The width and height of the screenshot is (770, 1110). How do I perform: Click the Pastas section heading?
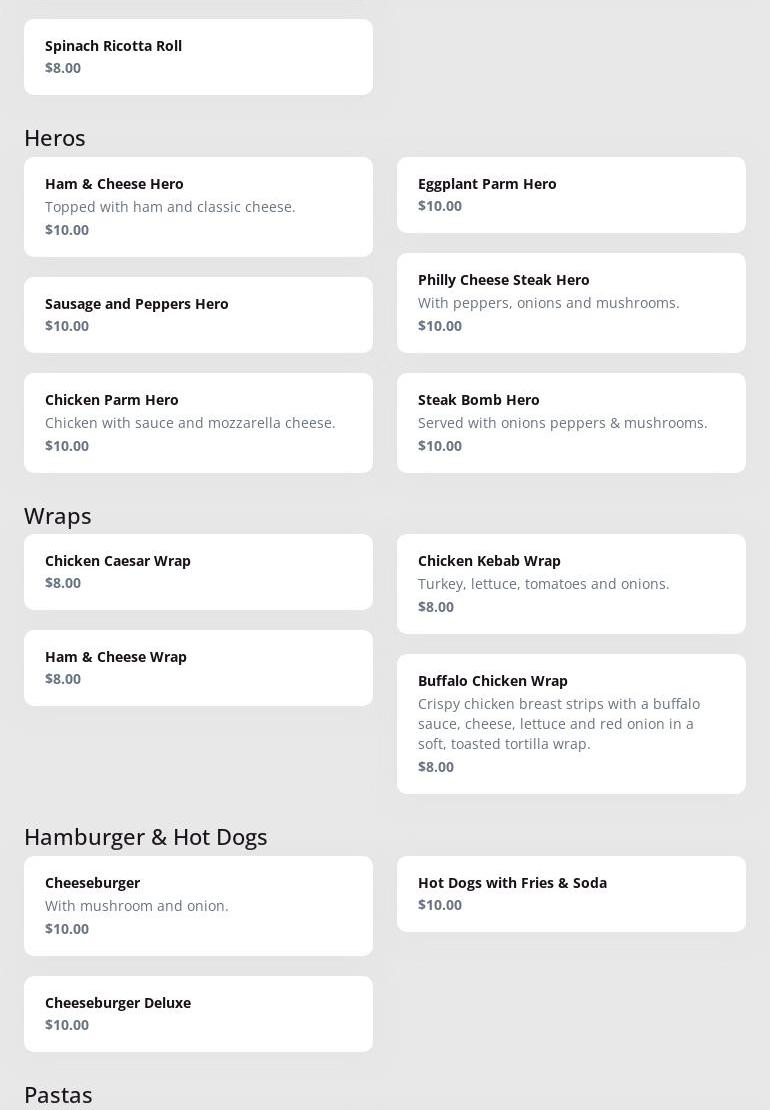click(58, 1095)
